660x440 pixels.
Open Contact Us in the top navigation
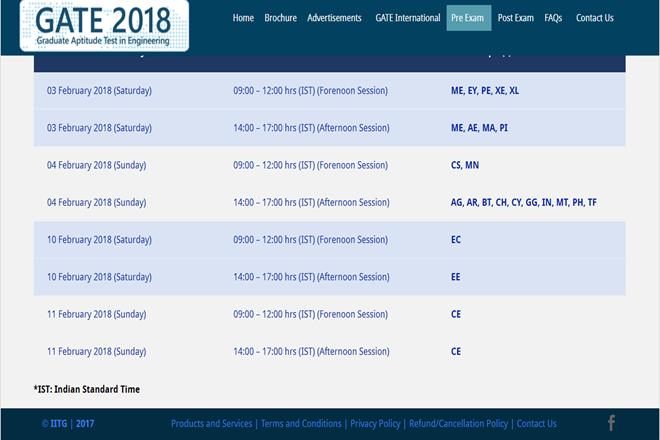click(x=595, y=18)
